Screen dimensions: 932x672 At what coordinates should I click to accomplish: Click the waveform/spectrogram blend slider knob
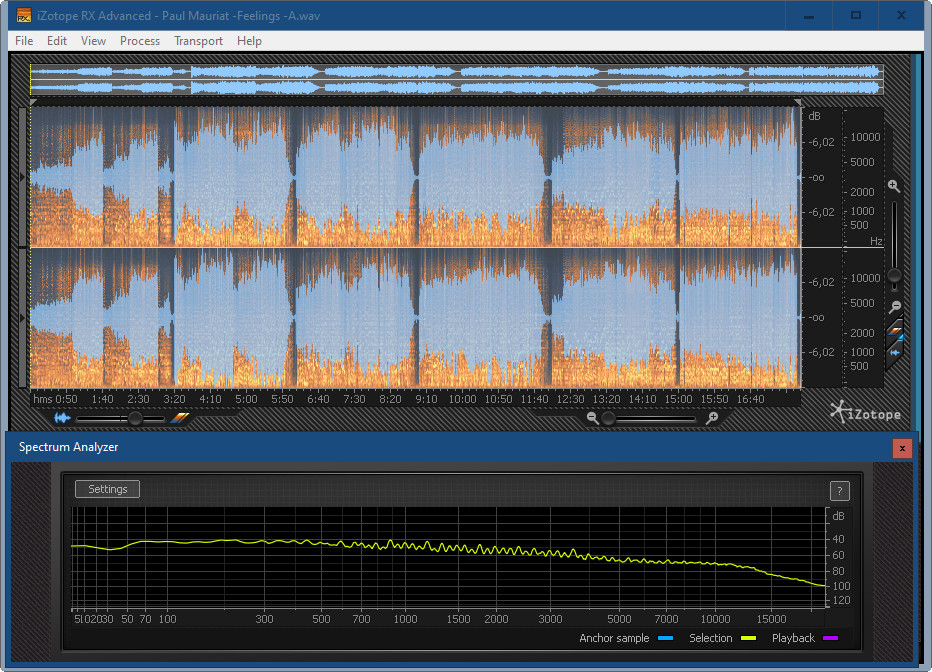(135, 418)
